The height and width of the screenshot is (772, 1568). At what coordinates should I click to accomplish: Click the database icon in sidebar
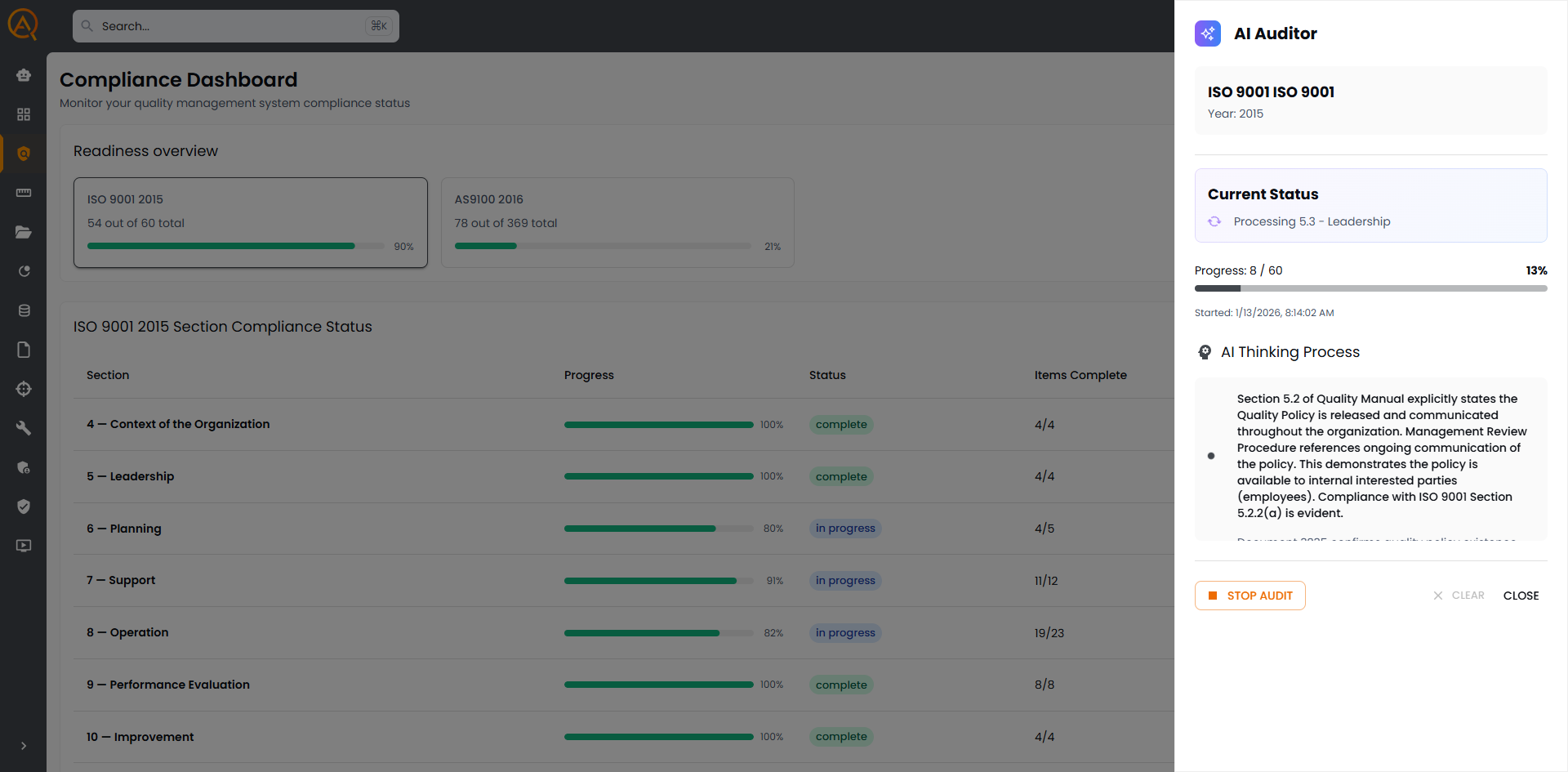tap(24, 310)
